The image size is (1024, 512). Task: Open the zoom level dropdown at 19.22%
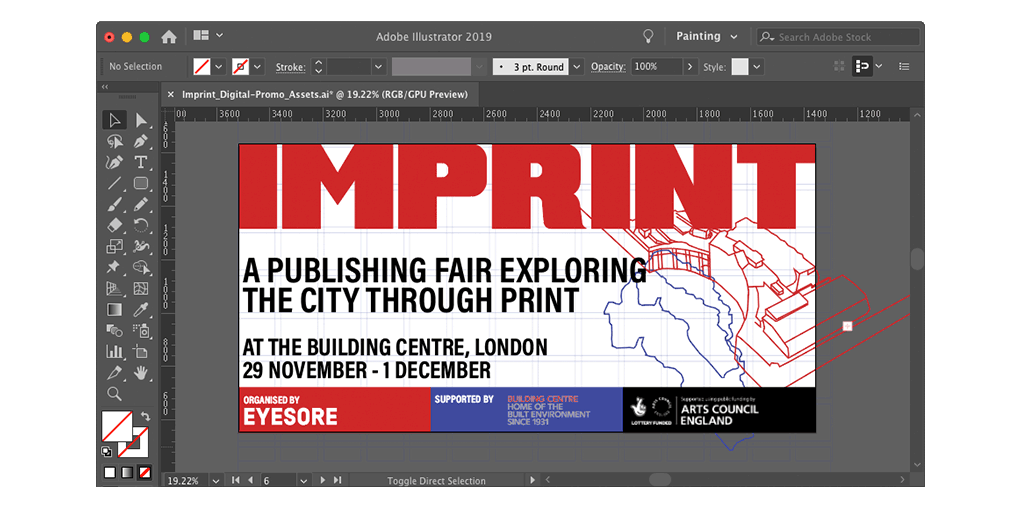pos(216,481)
